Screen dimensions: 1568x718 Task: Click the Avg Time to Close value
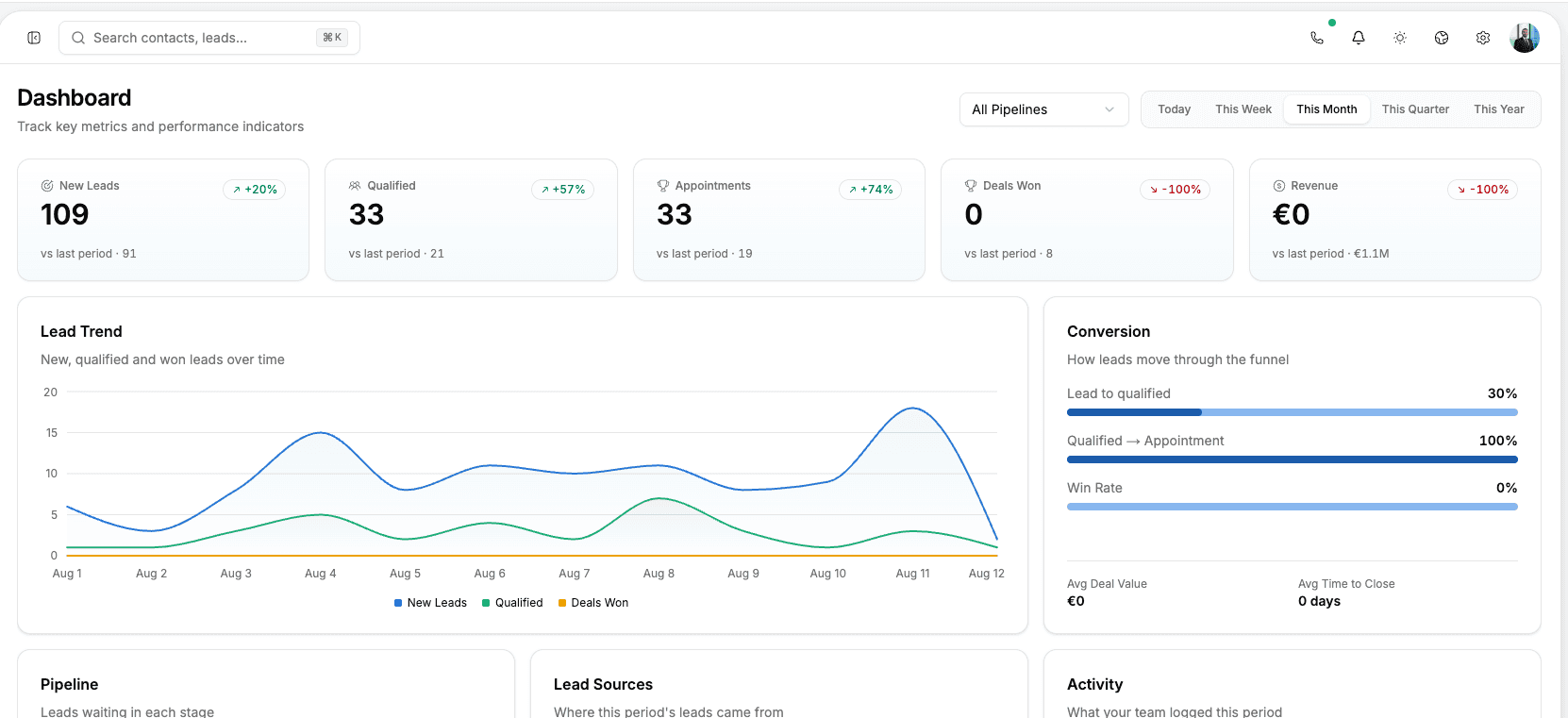pyautogui.click(x=1319, y=601)
